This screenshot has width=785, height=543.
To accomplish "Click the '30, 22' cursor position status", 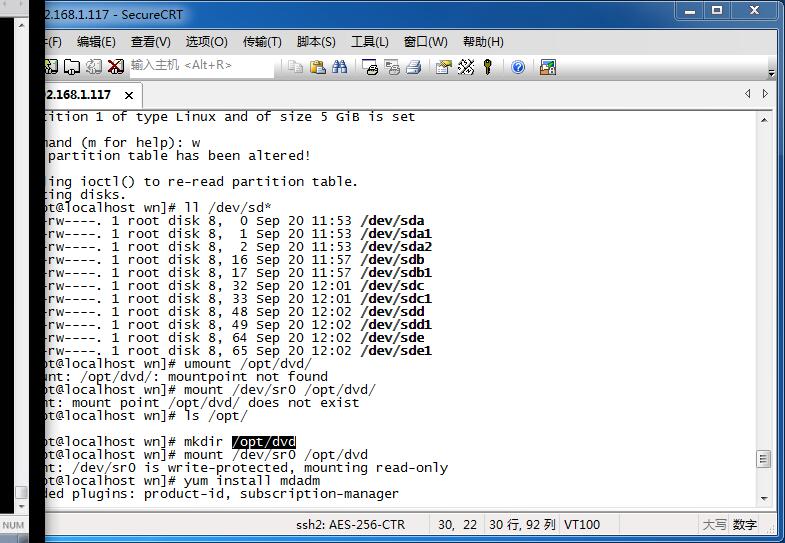I will tap(458, 524).
